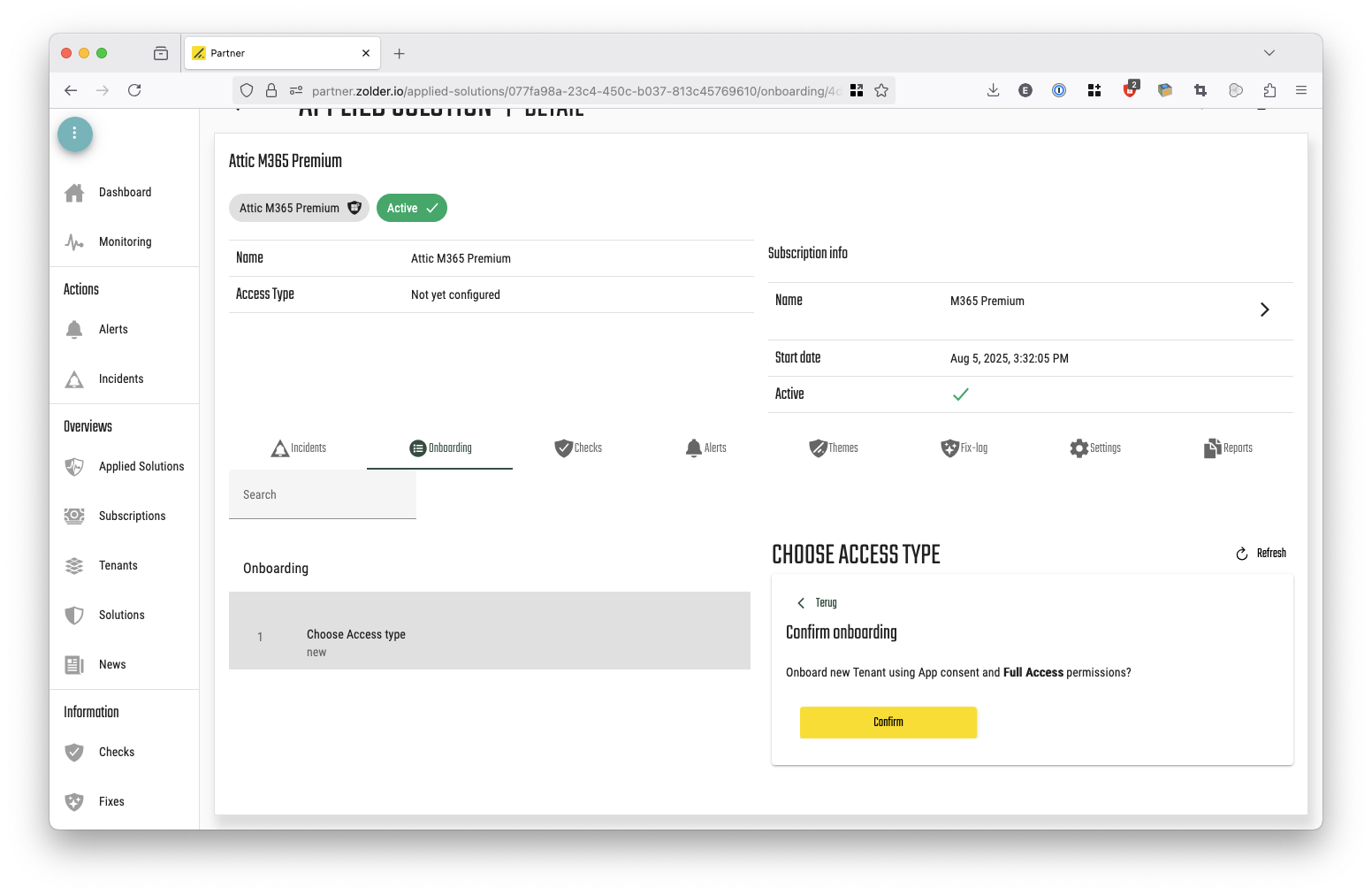
Task: Bookmark this page with star icon
Action: tap(881, 90)
